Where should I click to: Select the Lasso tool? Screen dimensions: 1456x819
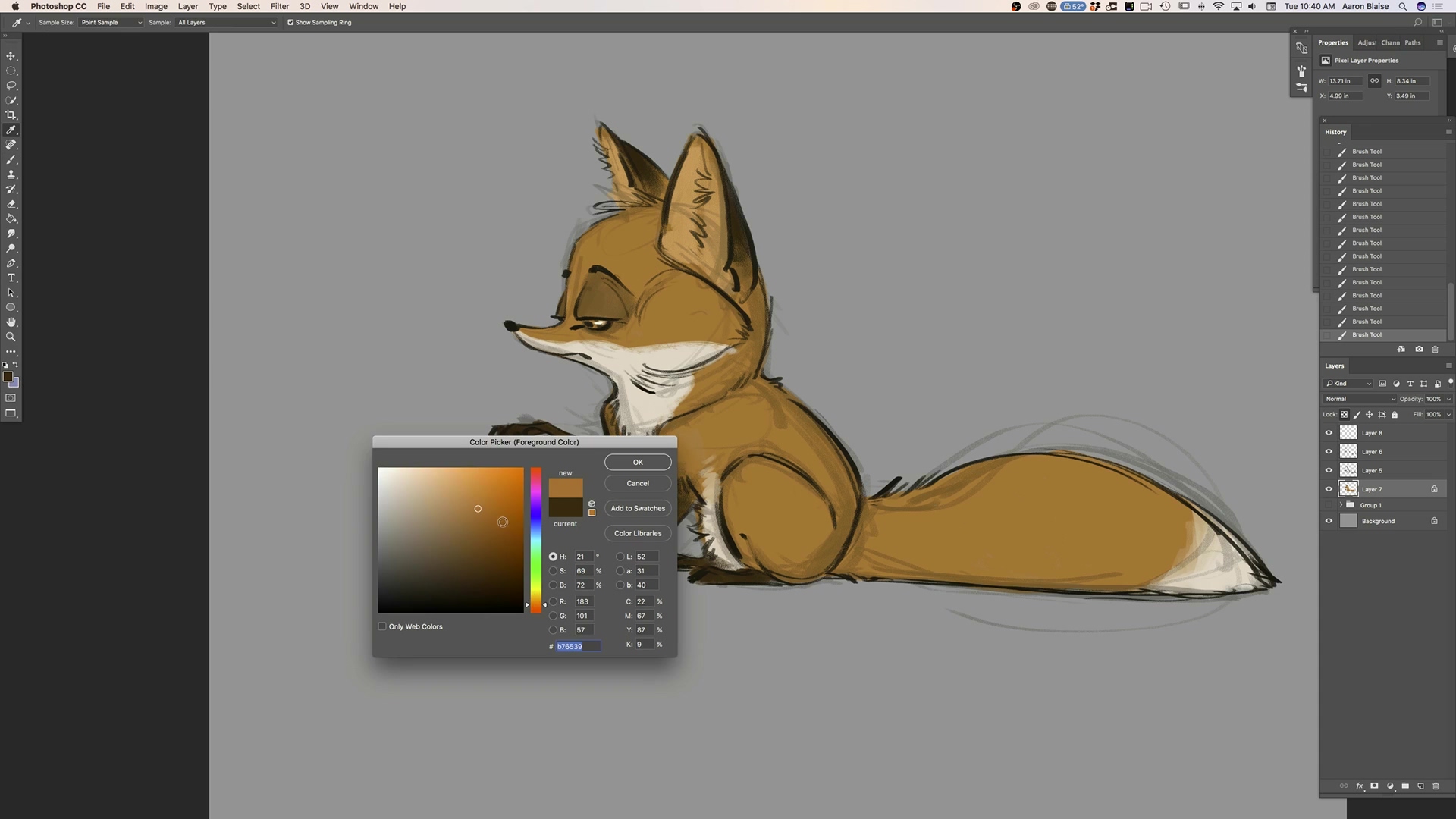pyautogui.click(x=11, y=86)
